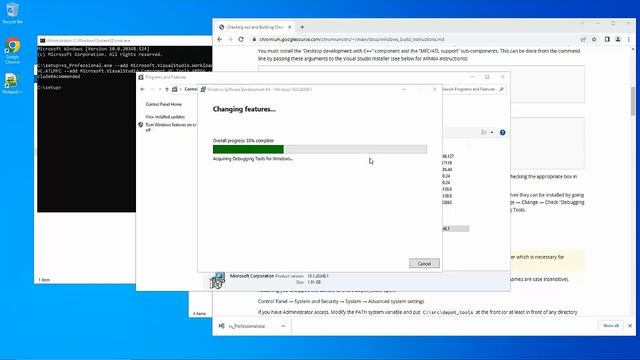The image size is (640, 360).
Task: Click the overall progress bar in the SDK dialog
Action: click(320, 149)
